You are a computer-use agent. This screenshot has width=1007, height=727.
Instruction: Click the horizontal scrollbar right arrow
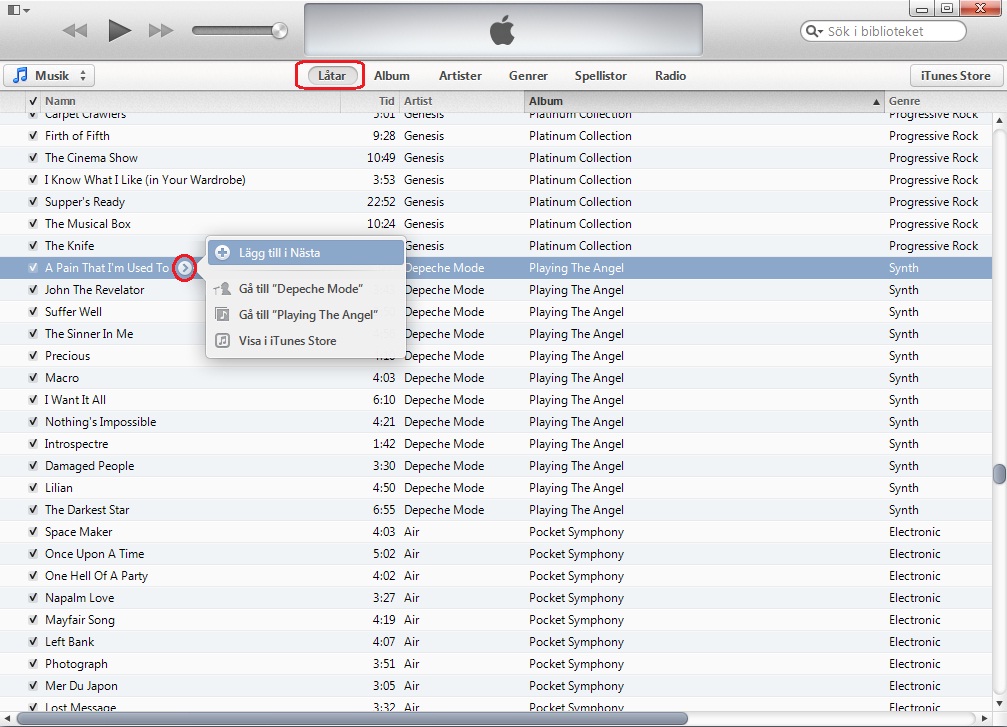pyautogui.click(x=985, y=718)
